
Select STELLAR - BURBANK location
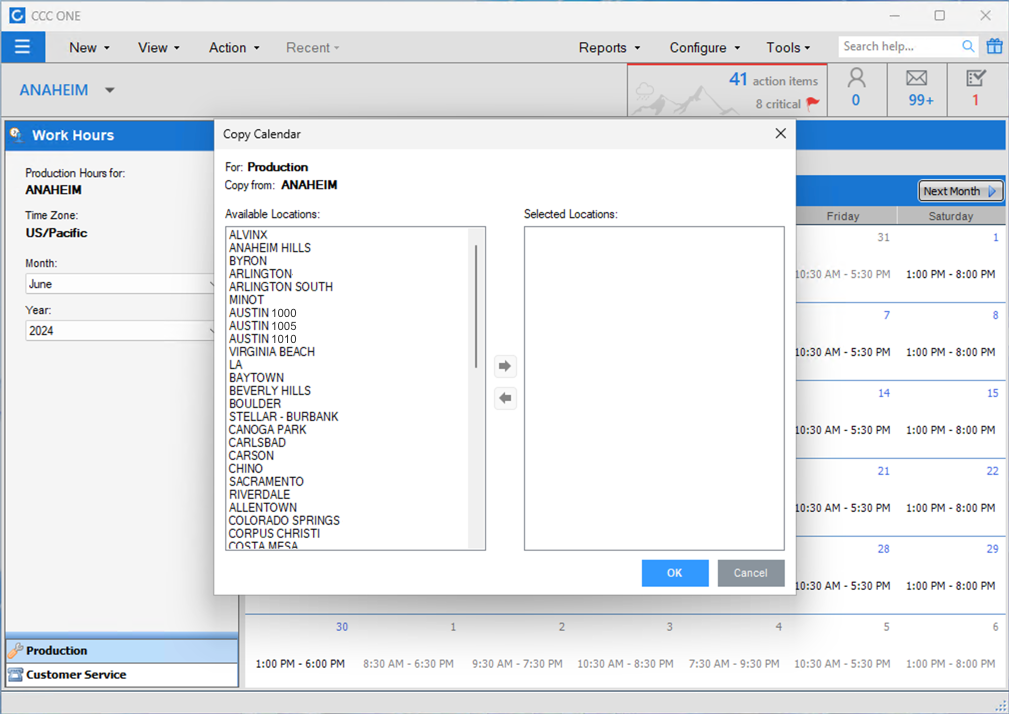click(283, 417)
